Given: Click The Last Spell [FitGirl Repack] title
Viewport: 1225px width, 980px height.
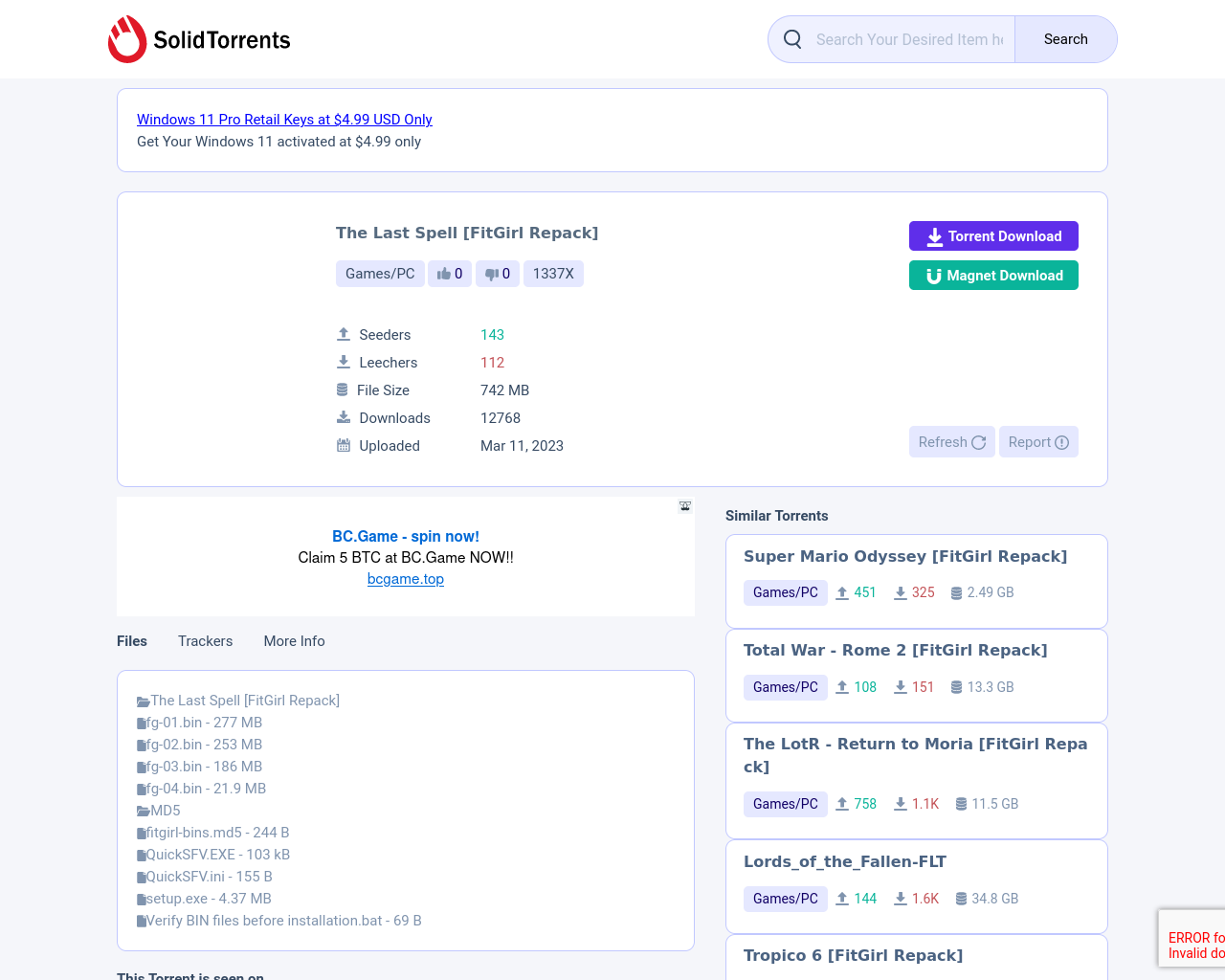Looking at the screenshot, I should (467, 233).
